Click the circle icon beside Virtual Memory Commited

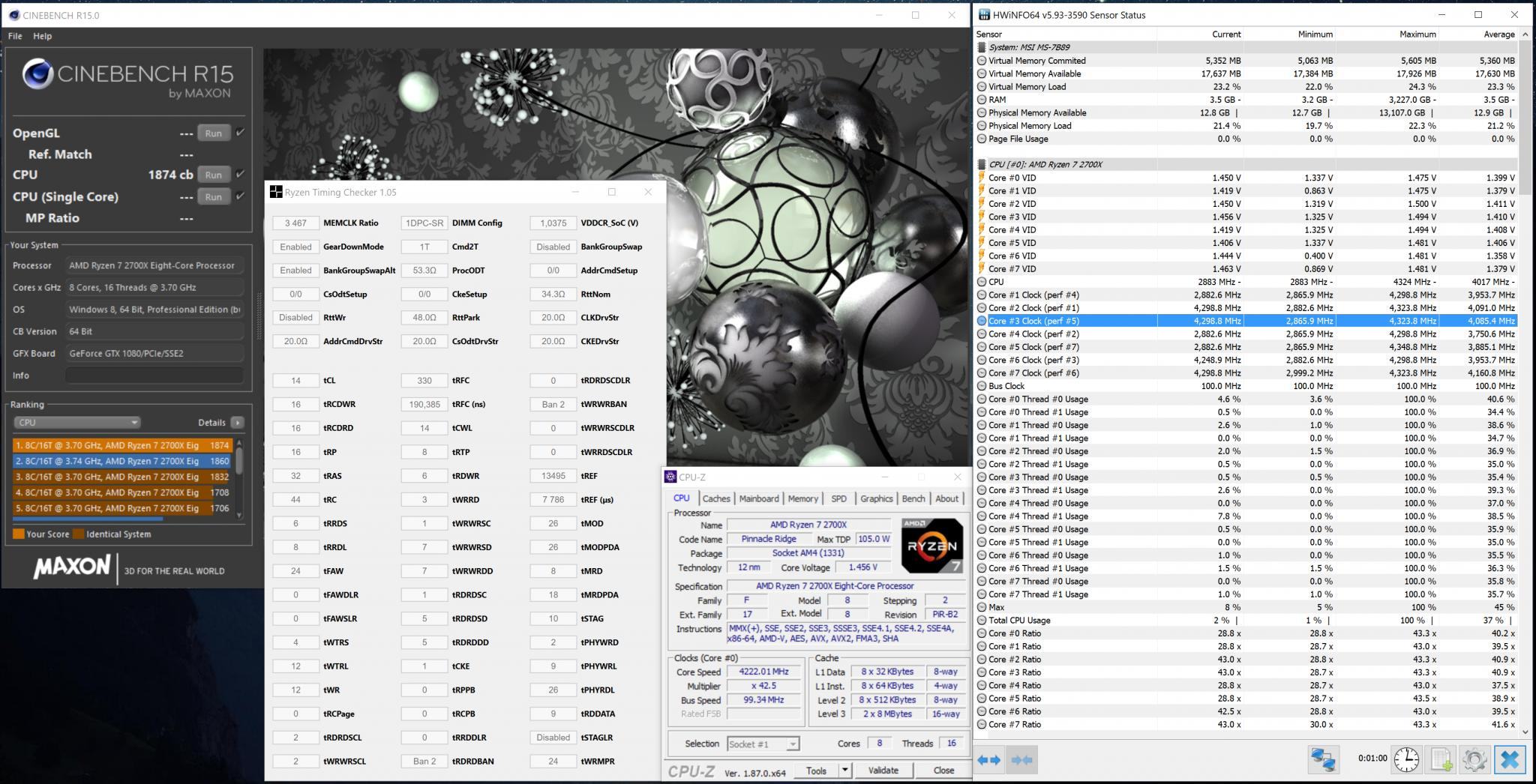pos(981,61)
